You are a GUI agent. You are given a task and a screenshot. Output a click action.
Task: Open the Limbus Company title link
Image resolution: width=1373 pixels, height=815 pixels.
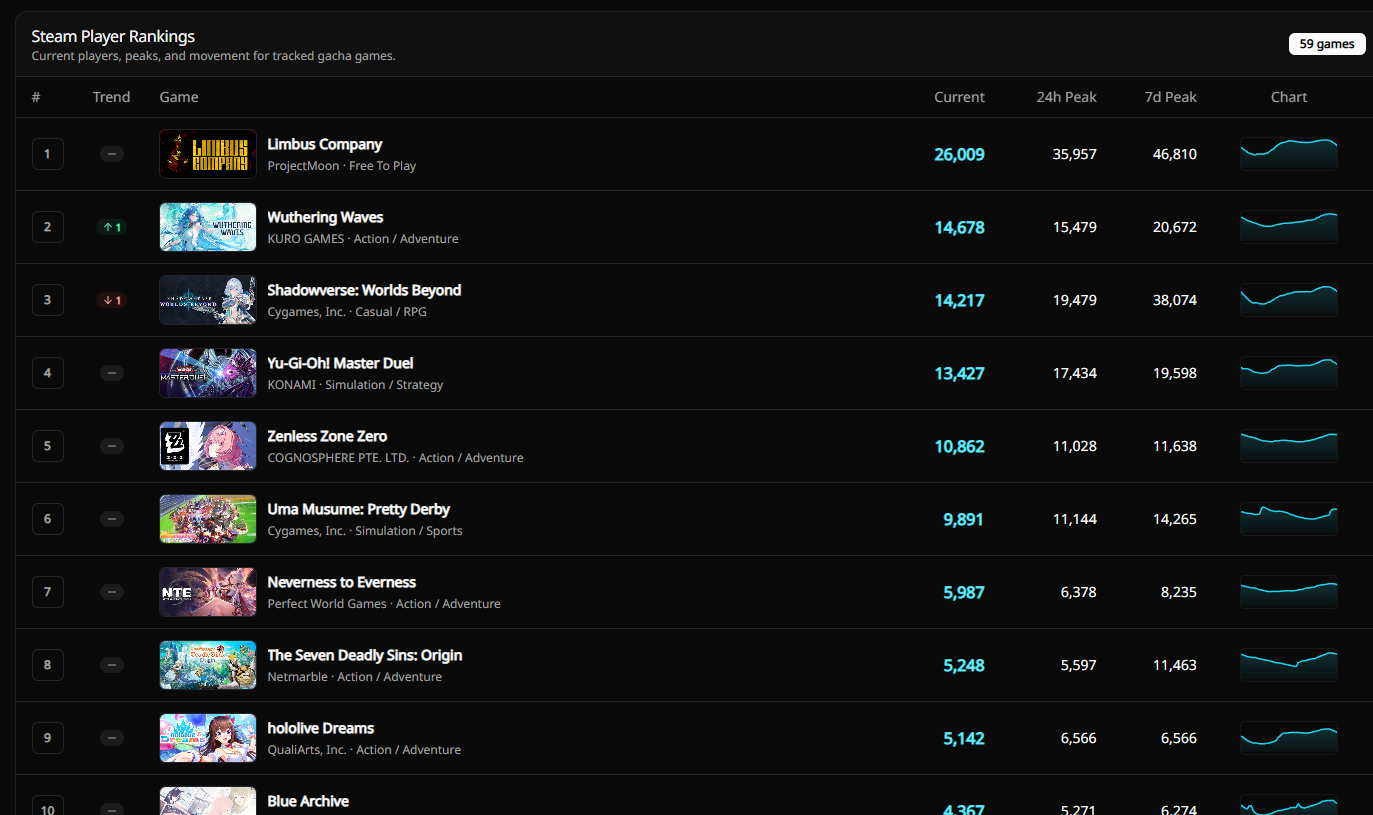click(325, 144)
